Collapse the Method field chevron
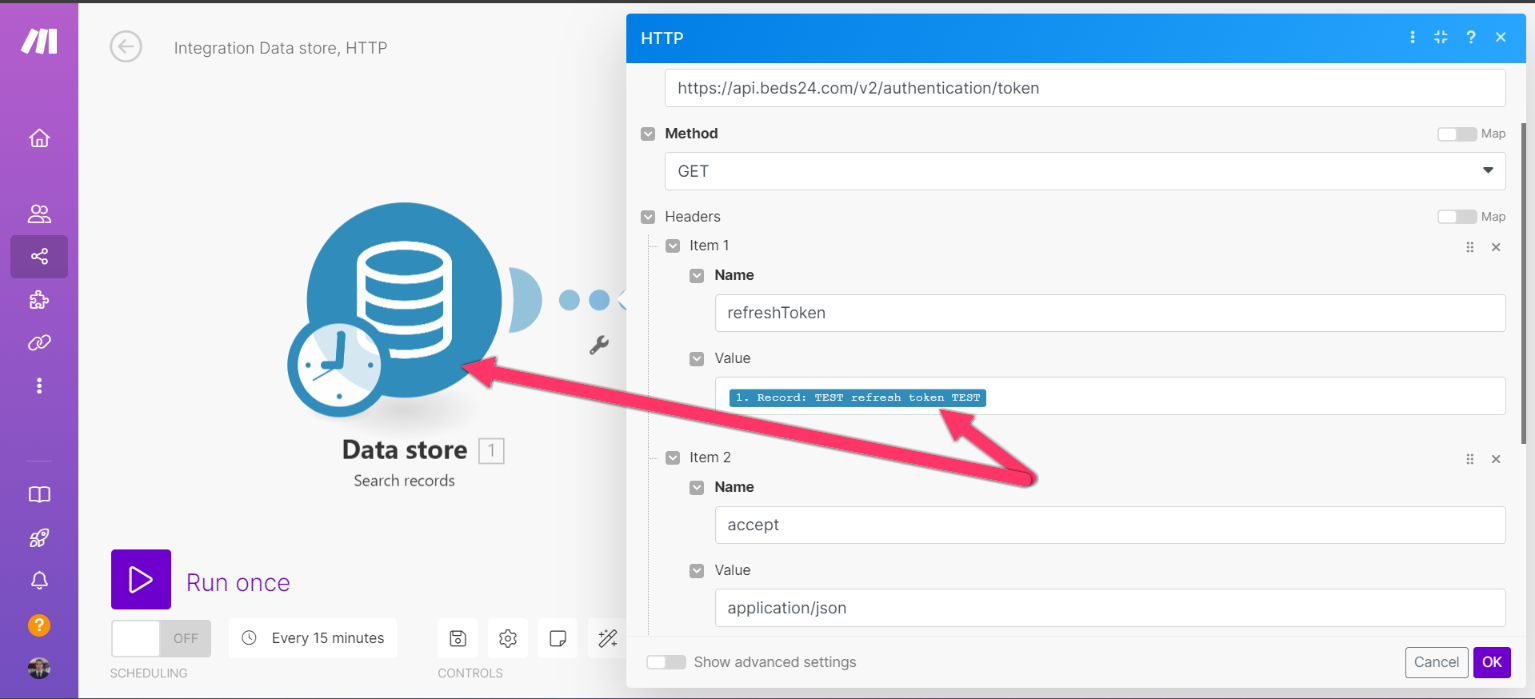The height and width of the screenshot is (699, 1535). pos(648,133)
